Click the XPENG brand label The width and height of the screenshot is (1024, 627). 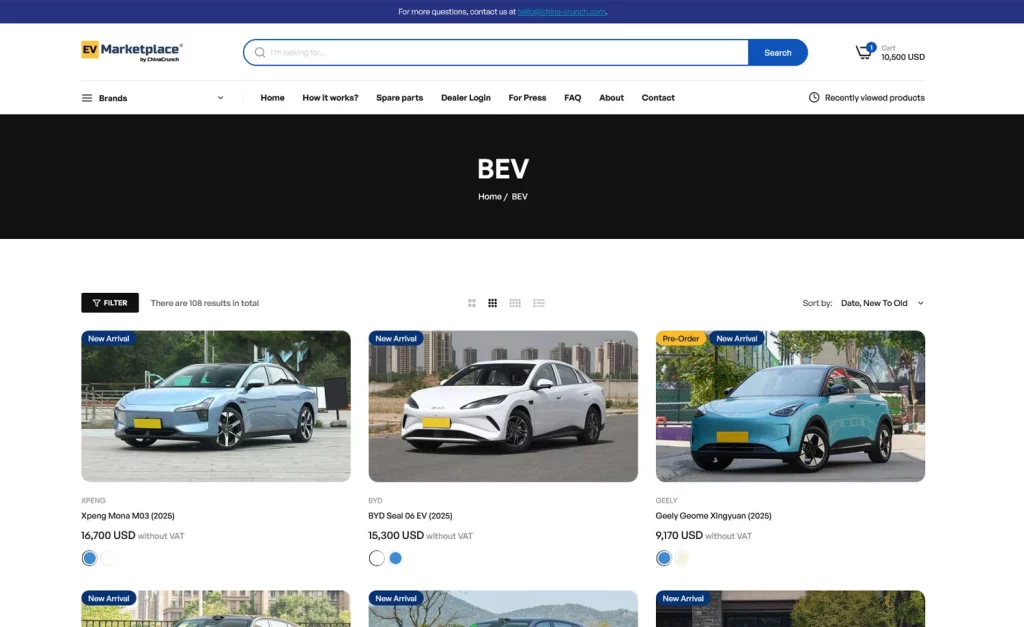pos(93,501)
